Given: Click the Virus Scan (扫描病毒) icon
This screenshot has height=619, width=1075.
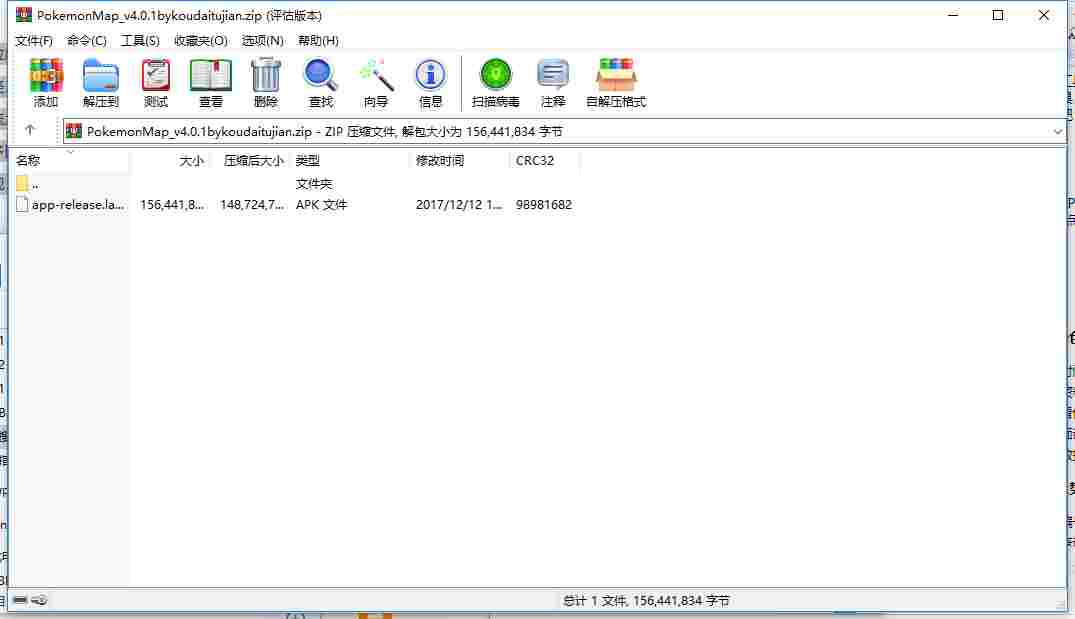Looking at the screenshot, I should click(496, 83).
